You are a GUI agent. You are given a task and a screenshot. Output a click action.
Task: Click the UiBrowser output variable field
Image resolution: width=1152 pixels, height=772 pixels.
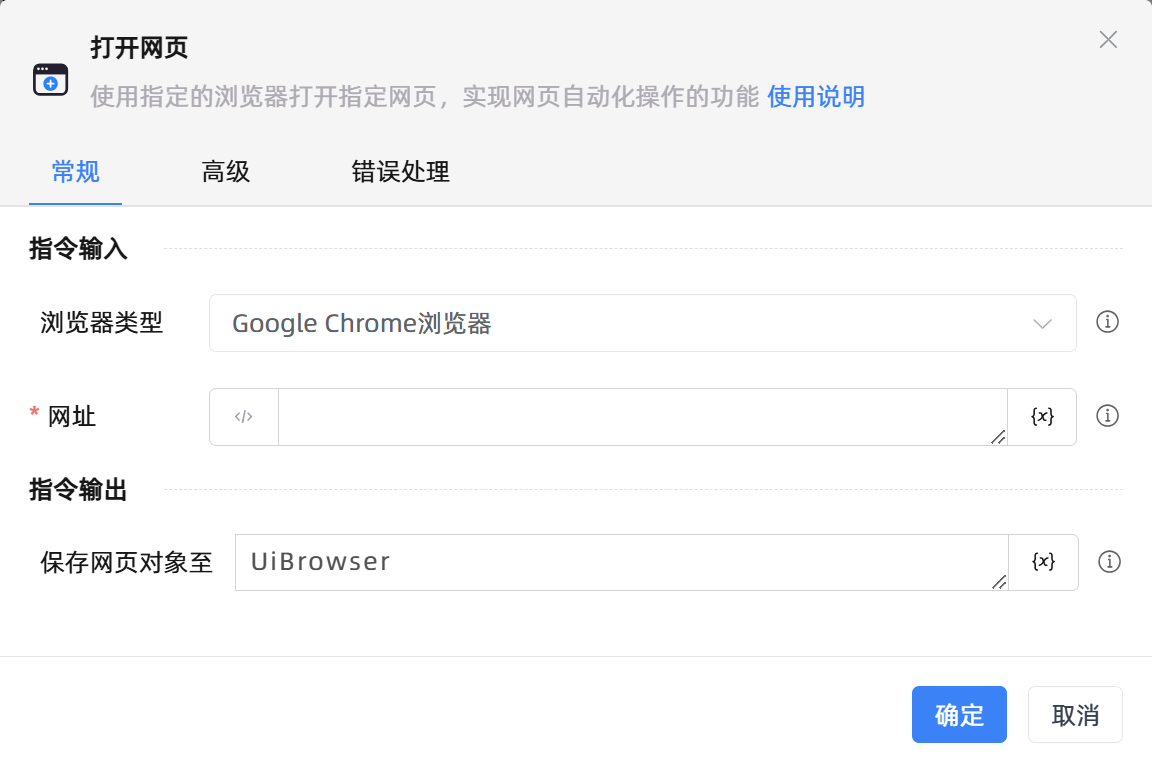[620, 562]
